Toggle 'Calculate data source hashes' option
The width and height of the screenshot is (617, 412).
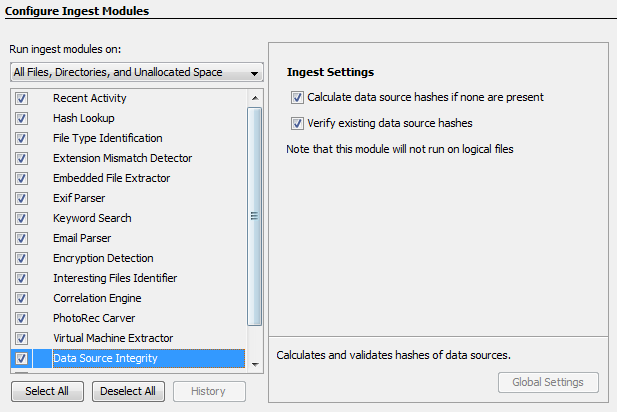tap(297, 98)
